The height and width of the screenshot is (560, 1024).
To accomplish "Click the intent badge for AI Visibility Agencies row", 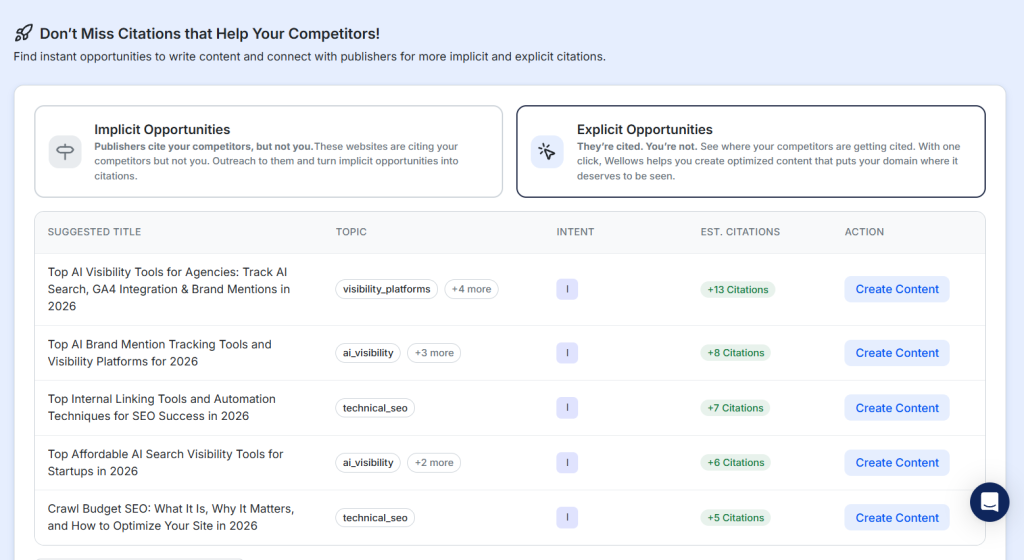I will [x=567, y=289].
